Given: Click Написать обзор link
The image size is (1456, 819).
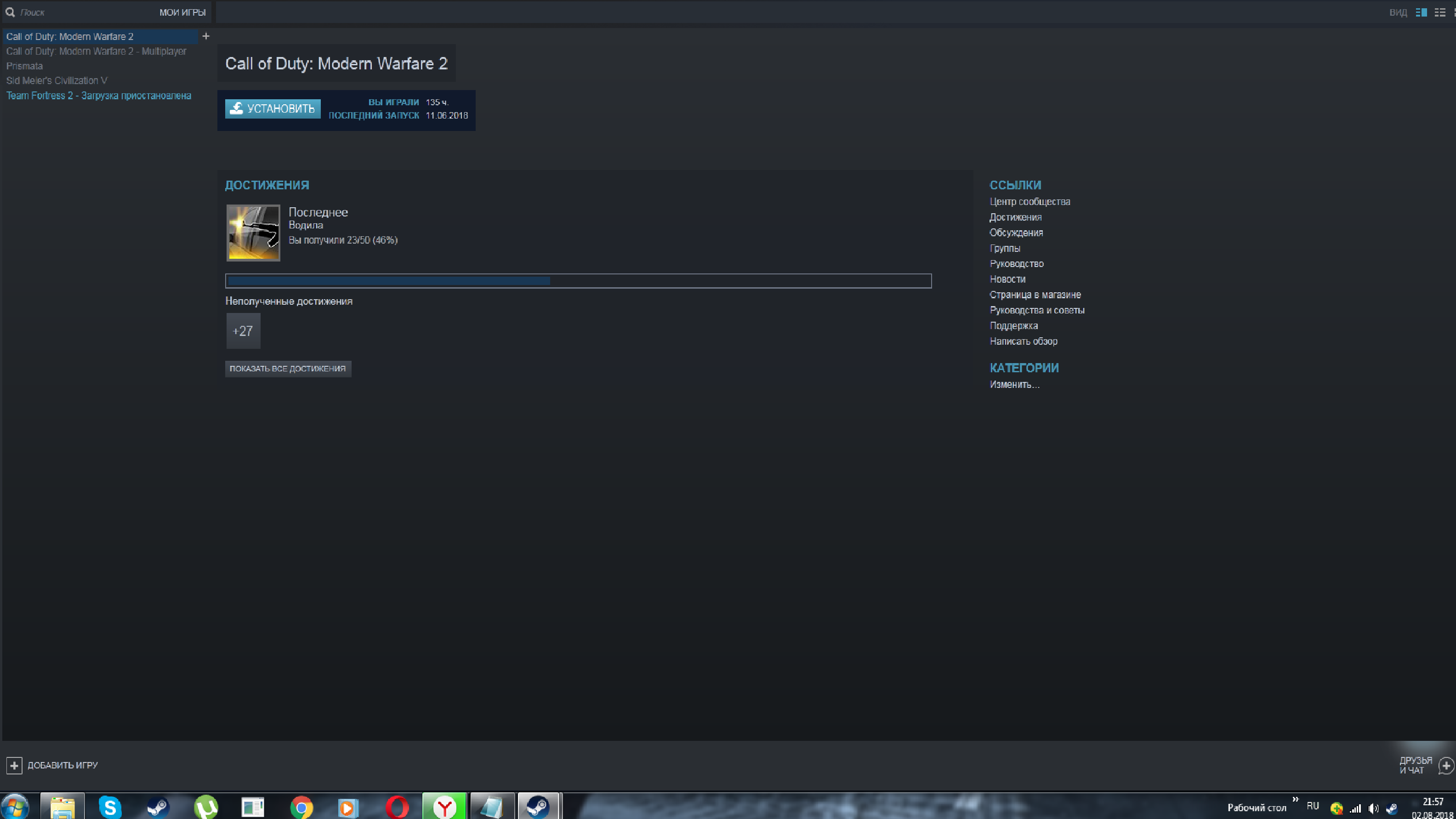Looking at the screenshot, I should tap(1024, 341).
